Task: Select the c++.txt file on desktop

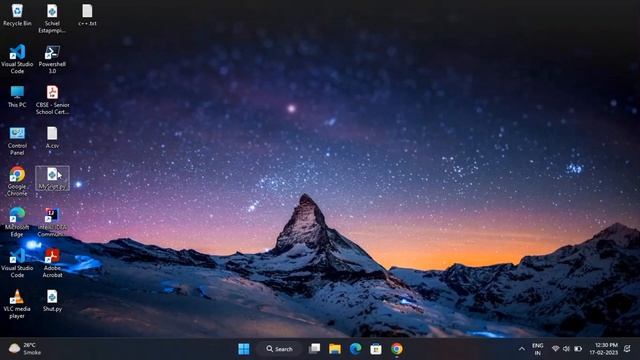Action: (87, 15)
